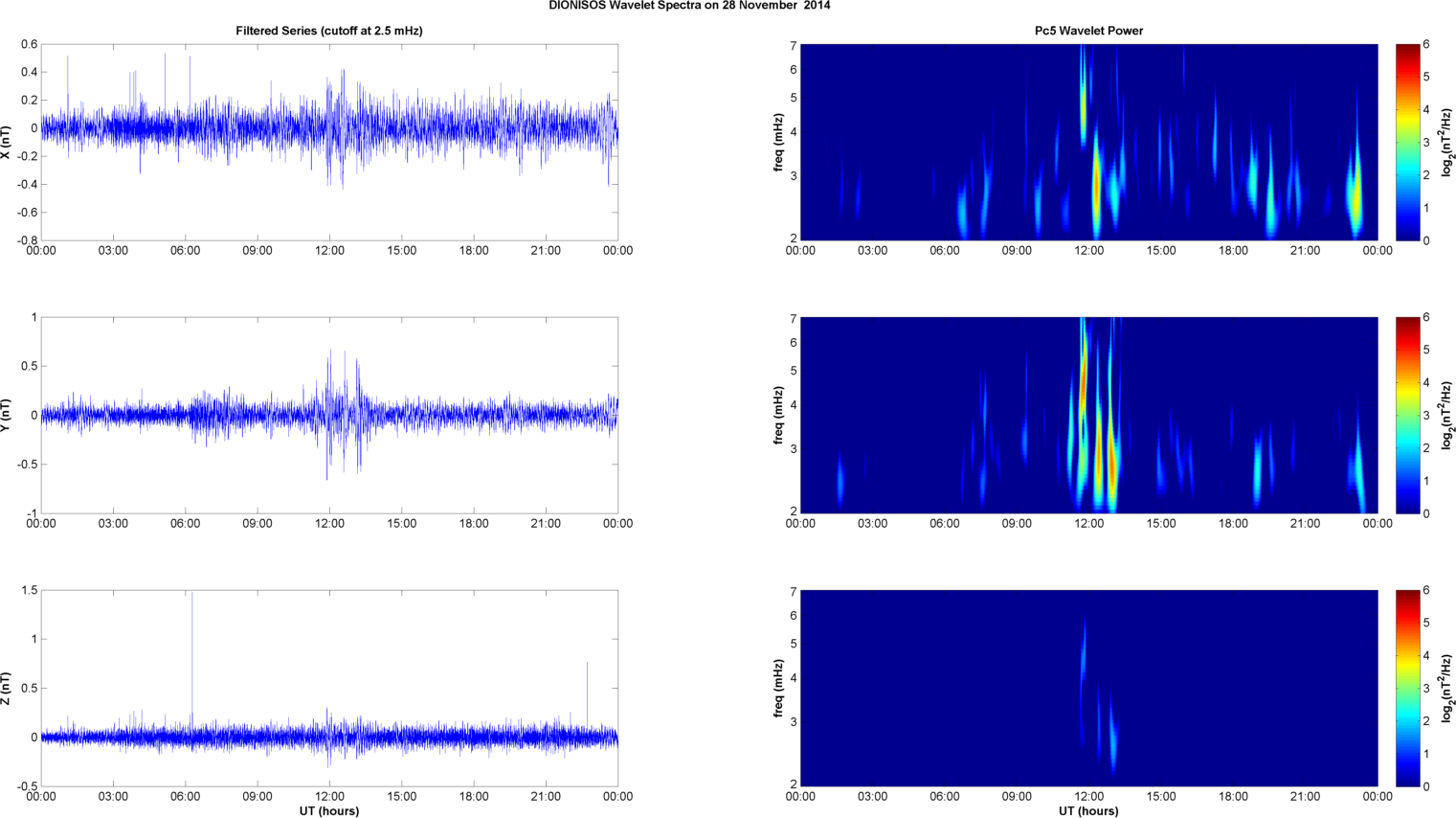This screenshot has width=1456, height=818.
Task: Select the X component filtered time series plot
Action: pyautogui.click(x=329, y=142)
